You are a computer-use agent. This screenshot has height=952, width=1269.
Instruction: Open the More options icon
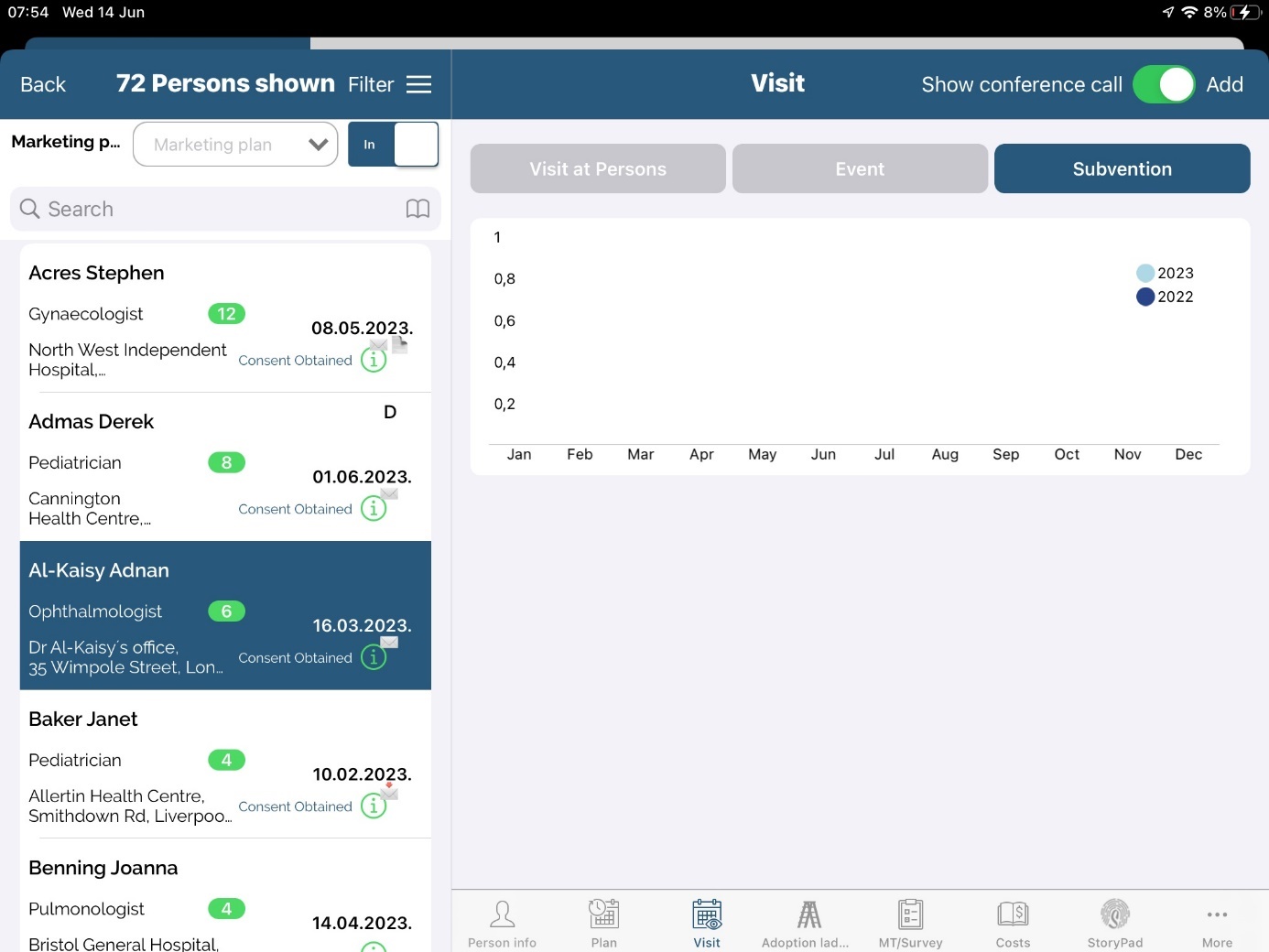[x=1217, y=914]
